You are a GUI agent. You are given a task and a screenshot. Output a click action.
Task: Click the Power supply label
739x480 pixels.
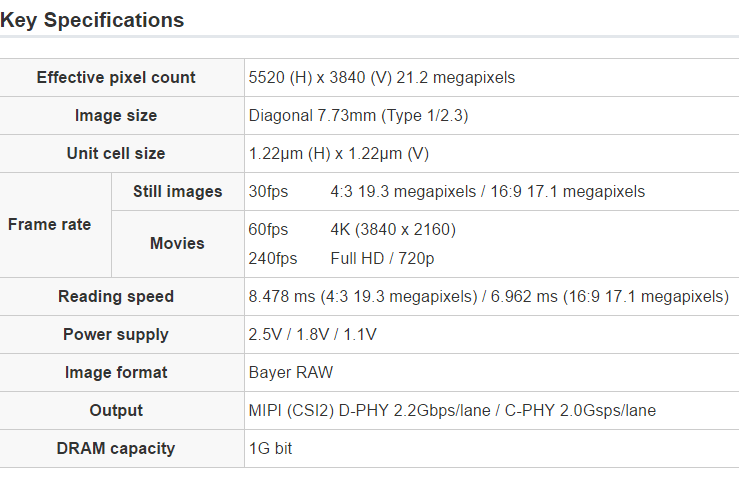tap(116, 335)
